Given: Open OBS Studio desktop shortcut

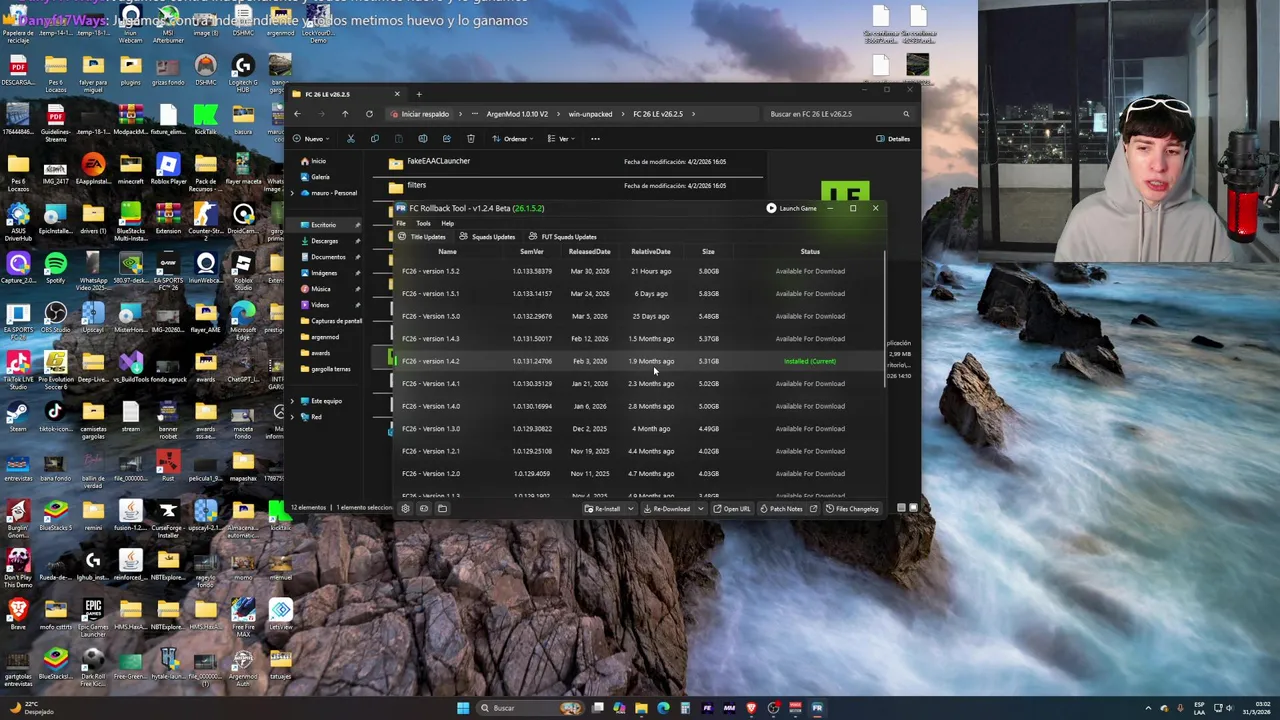Looking at the screenshot, I should (56, 317).
